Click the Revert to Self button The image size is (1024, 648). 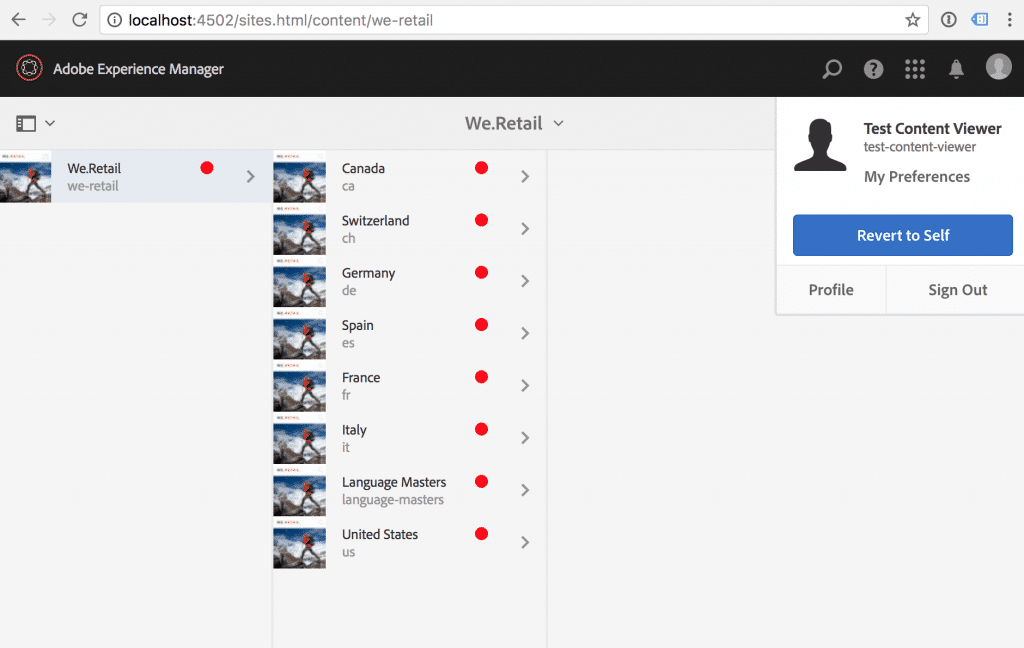tap(903, 235)
